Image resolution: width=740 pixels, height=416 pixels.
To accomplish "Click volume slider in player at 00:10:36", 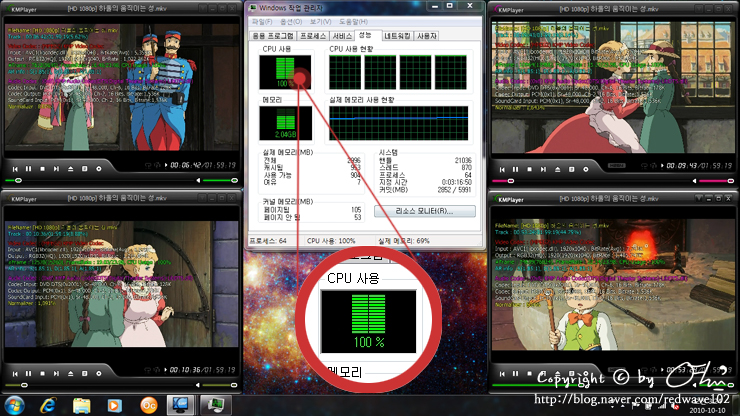I will [x=220, y=385].
